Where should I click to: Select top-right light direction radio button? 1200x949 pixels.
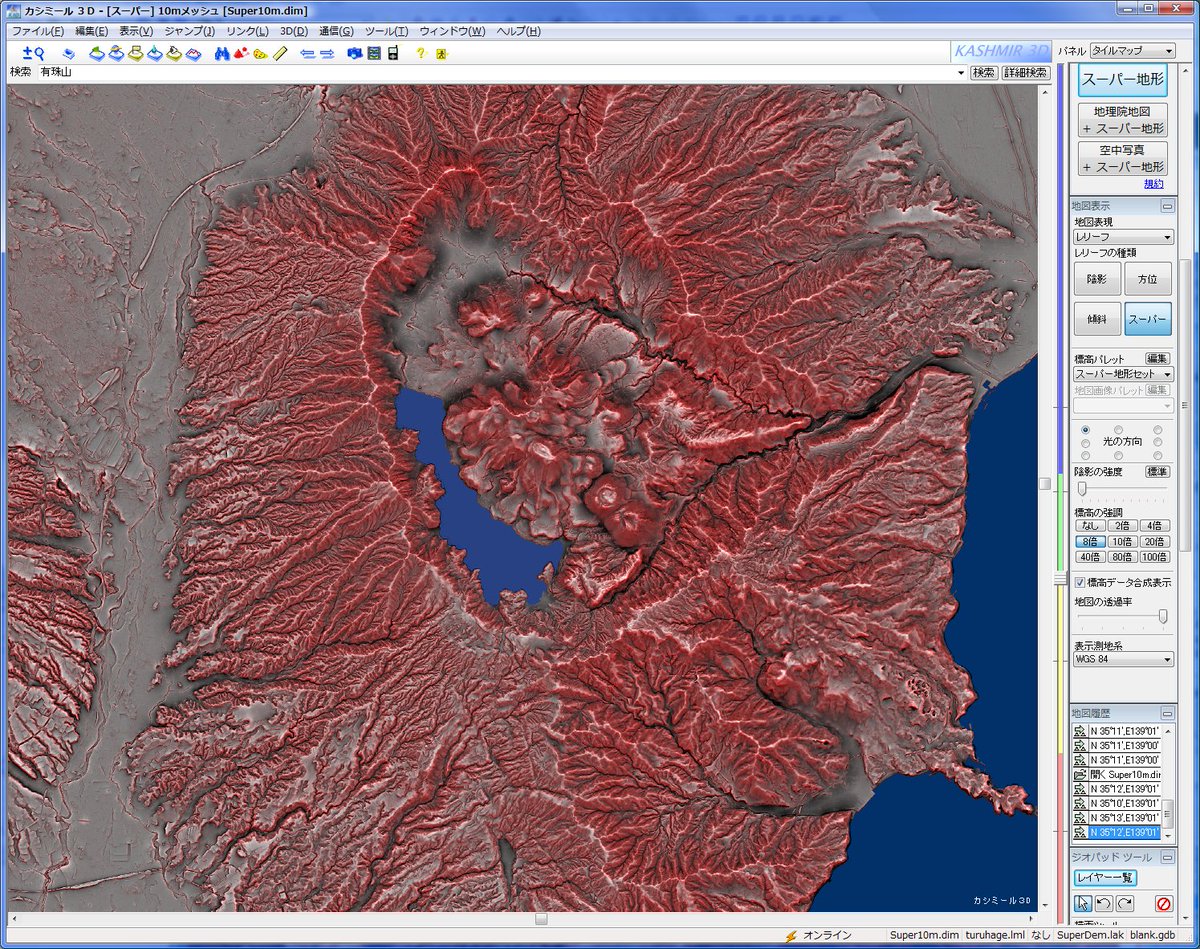click(x=1157, y=429)
